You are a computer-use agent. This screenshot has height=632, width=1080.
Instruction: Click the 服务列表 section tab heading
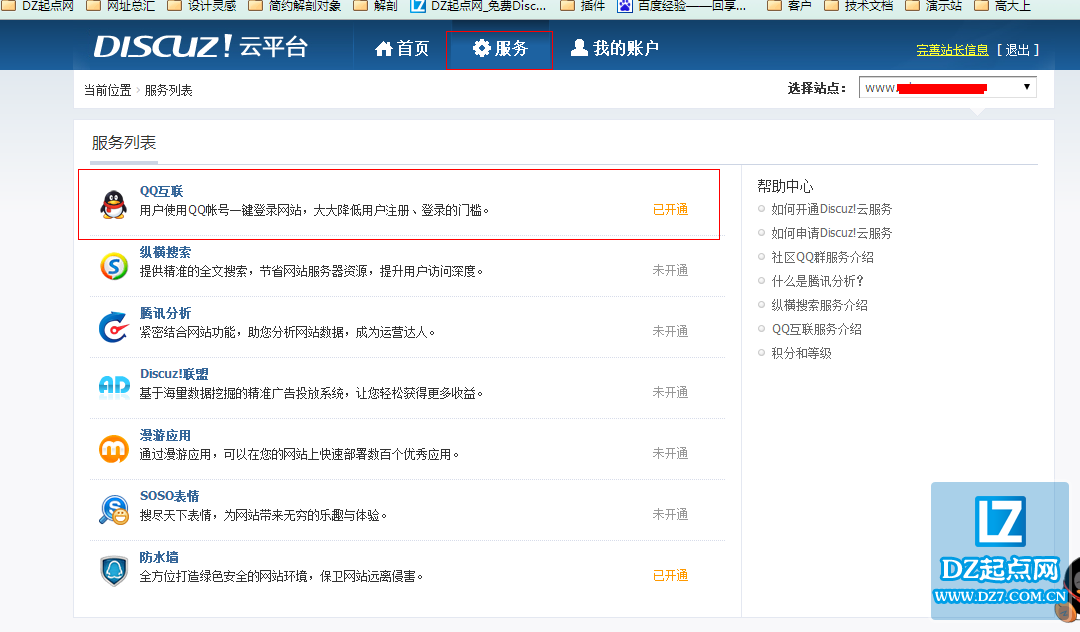(x=124, y=143)
